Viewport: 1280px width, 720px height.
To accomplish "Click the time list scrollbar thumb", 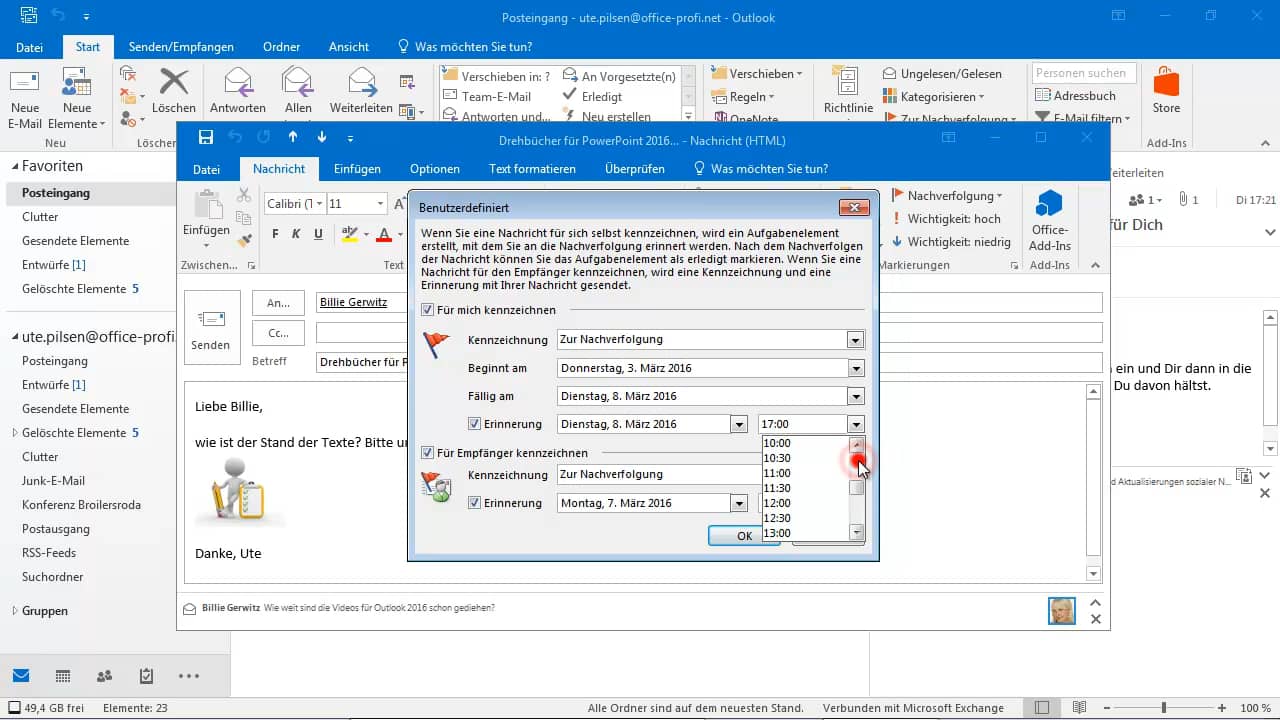I will pyautogui.click(x=857, y=488).
